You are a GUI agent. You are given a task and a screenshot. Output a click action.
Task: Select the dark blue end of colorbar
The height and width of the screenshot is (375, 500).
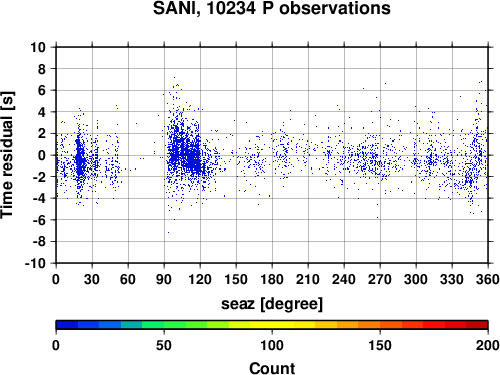coord(67,325)
